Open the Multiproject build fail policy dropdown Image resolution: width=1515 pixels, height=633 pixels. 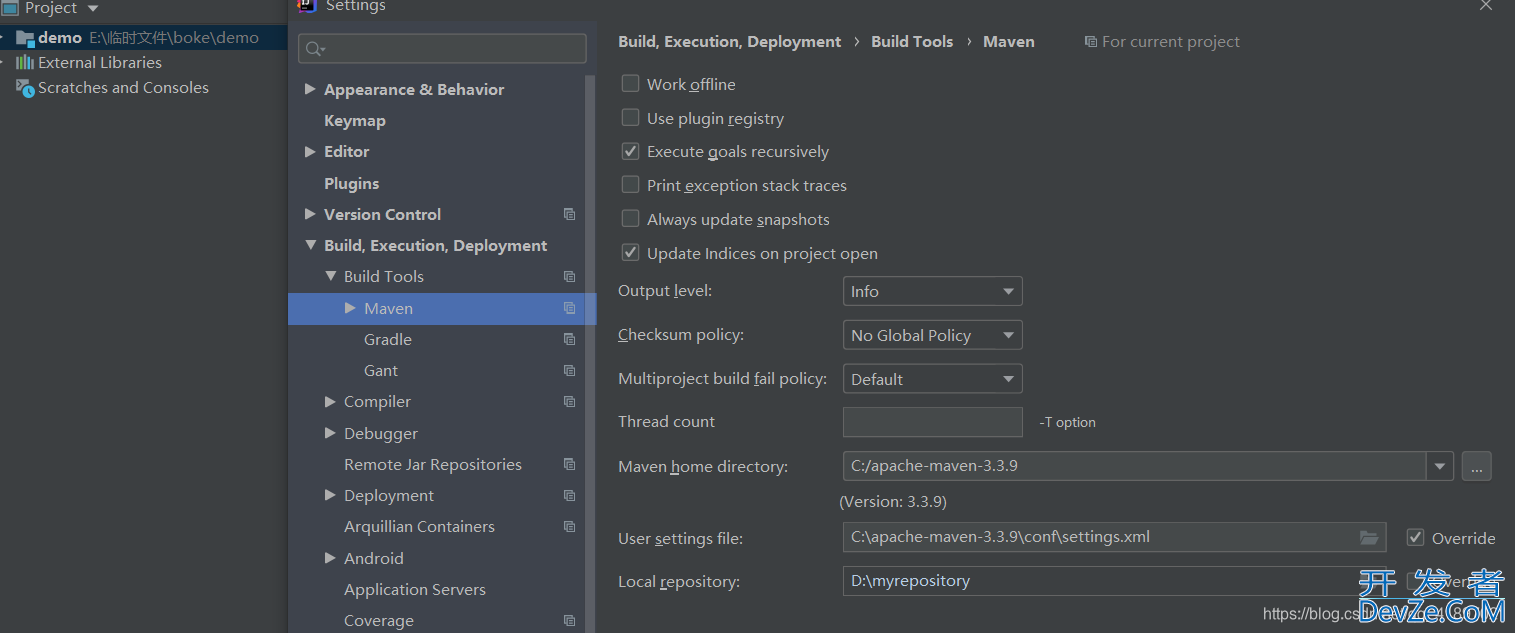932,379
